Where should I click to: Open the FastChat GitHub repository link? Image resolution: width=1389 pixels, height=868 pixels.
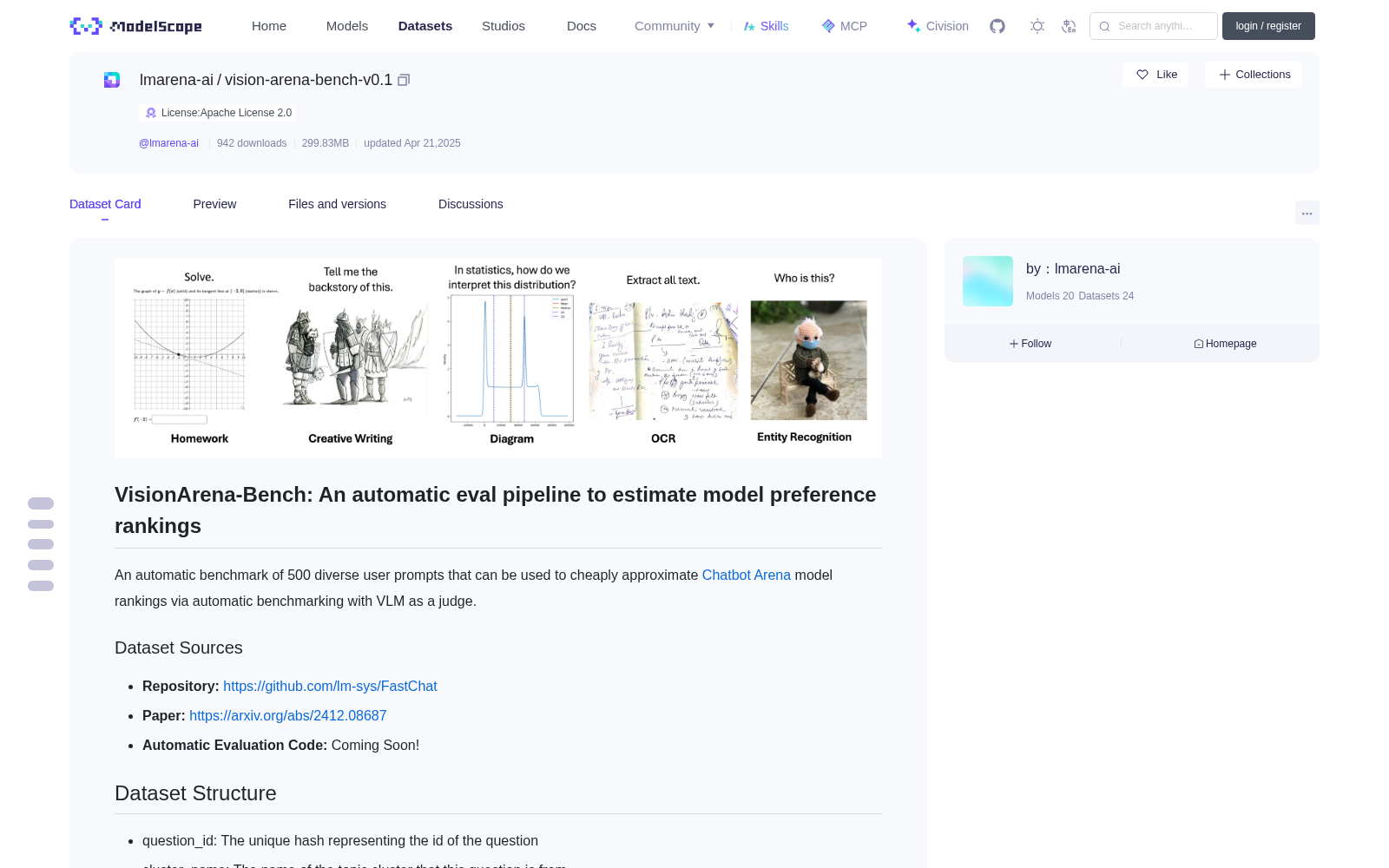330,686
